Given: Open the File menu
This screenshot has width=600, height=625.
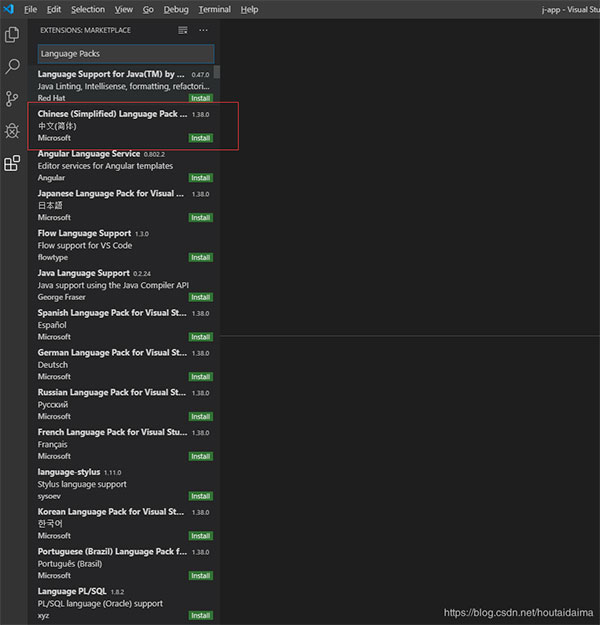Looking at the screenshot, I should coord(30,9).
